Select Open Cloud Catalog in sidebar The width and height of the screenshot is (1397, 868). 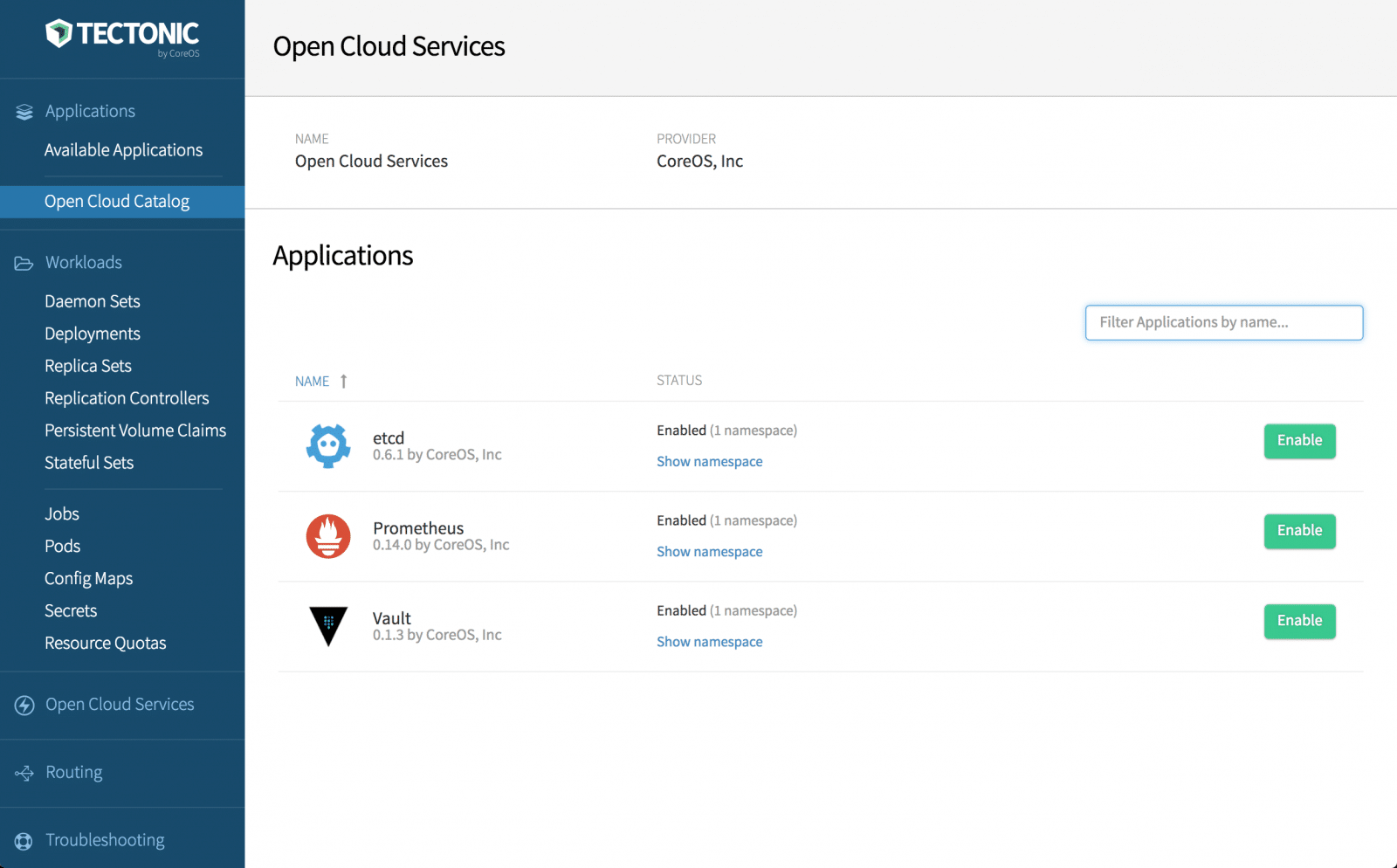point(122,202)
